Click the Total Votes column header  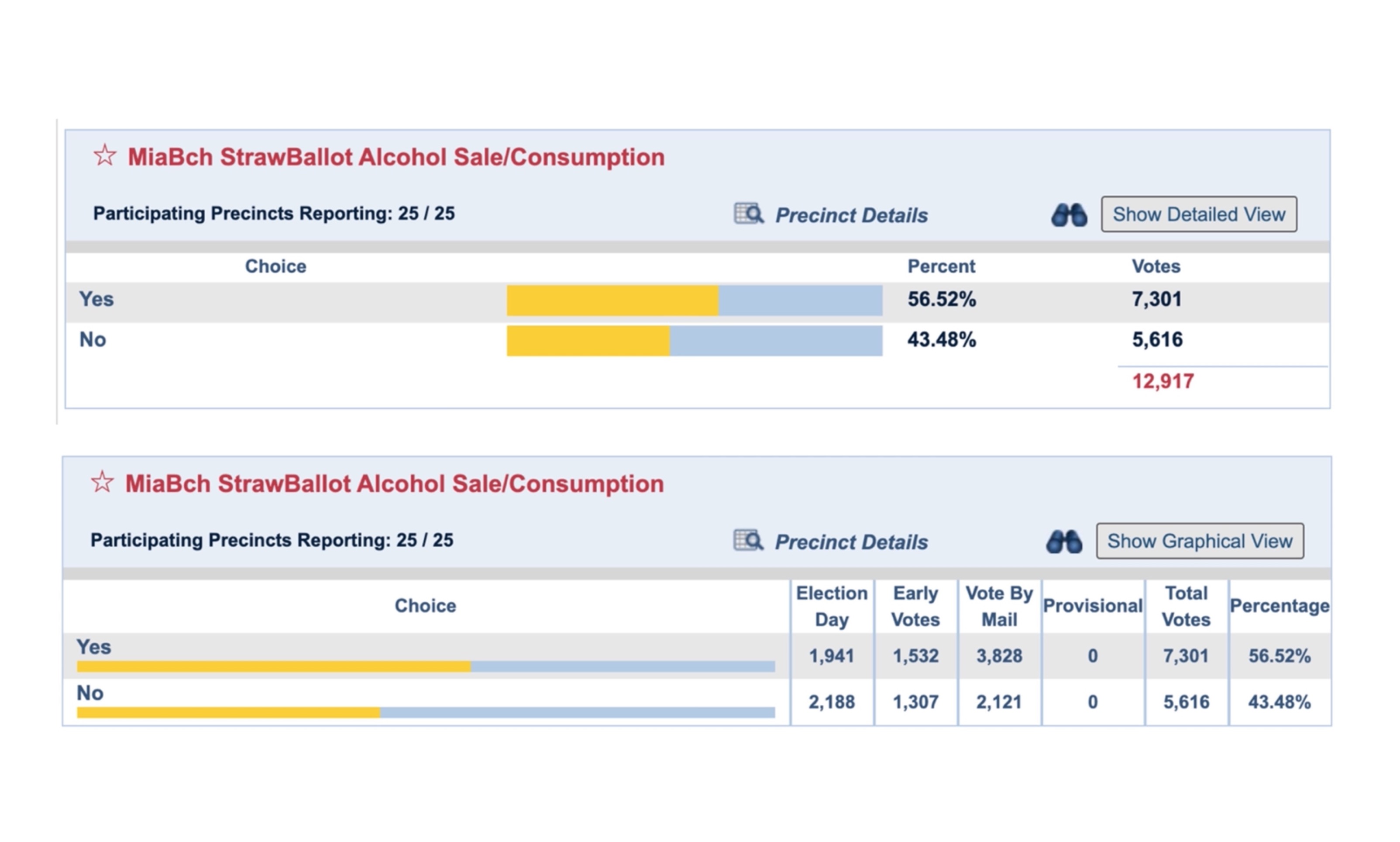coord(1186,606)
